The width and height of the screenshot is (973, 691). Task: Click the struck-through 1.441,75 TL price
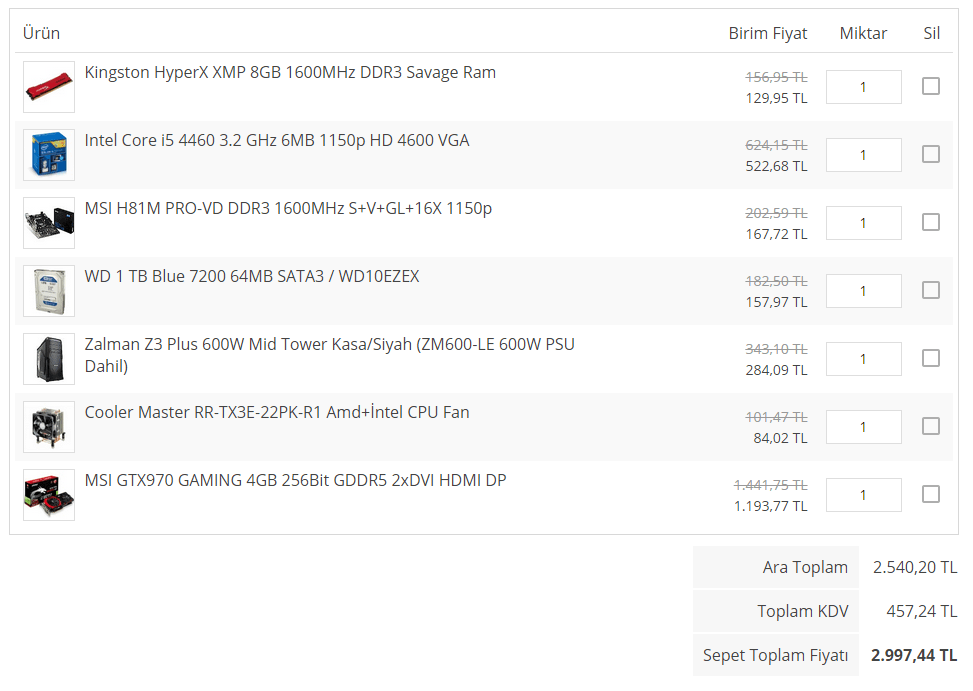point(771,485)
